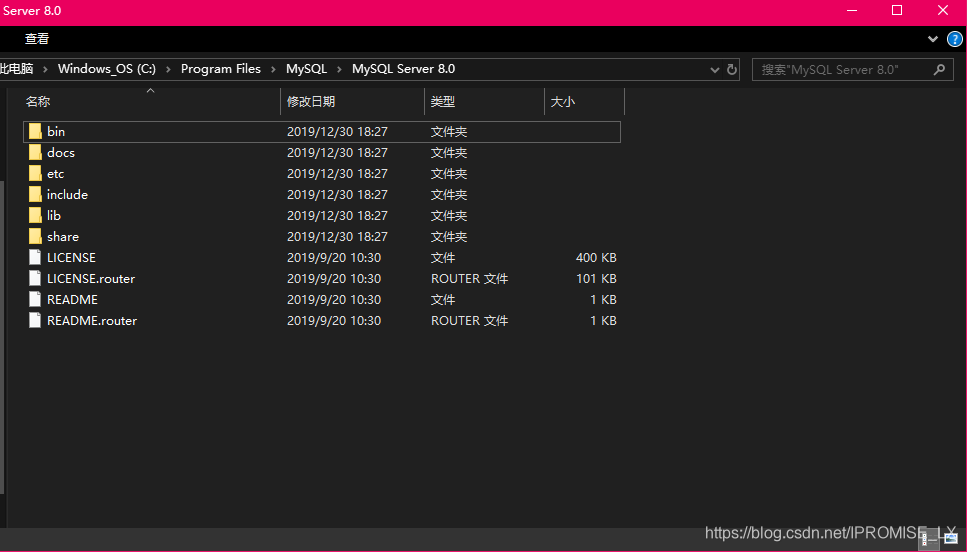Go to 此电脑 in breadcrumb
The height and width of the screenshot is (552, 967).
pyautogui.click(x=17, y=69)
